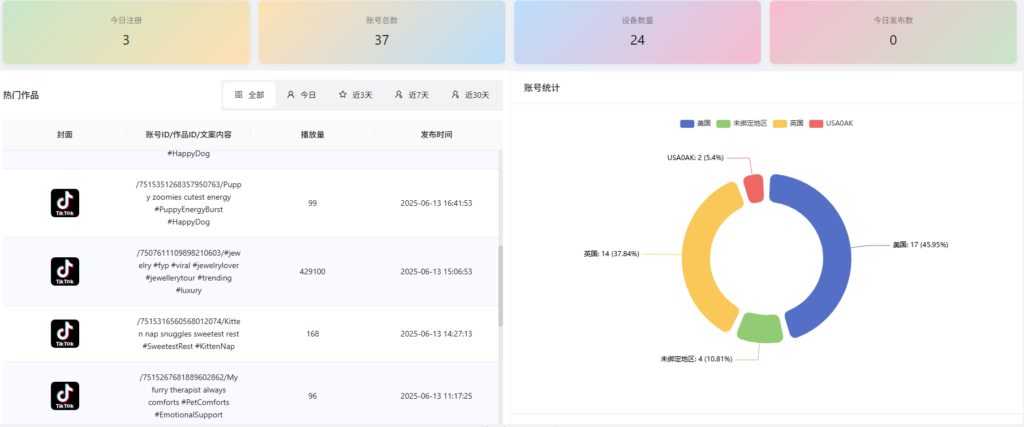Open TikTok cover of the jewelry post
1024x427 pixels.
click(65, 271)
